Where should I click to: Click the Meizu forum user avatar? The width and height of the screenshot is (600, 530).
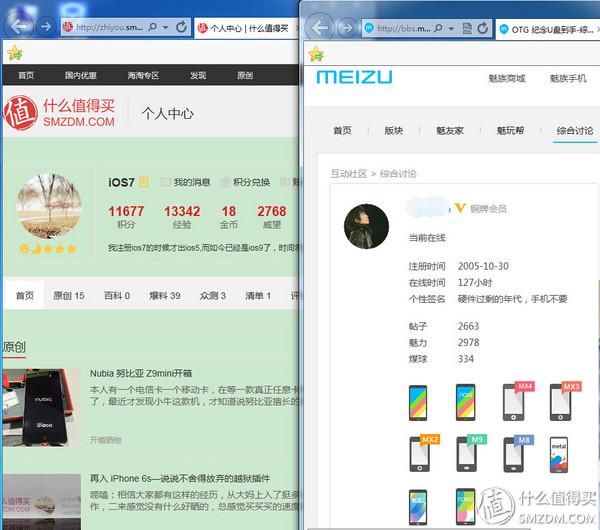(366, 226)
